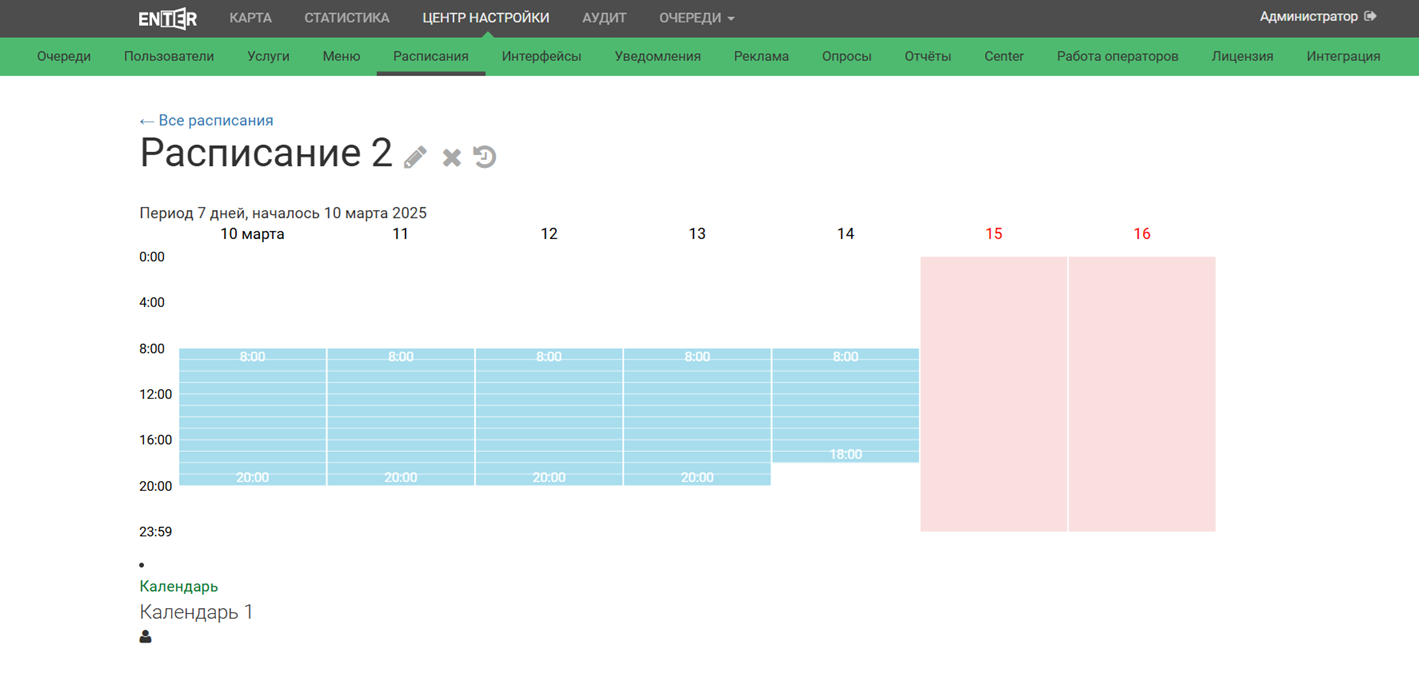Open the СТАТИСТИКА top menu
The image size is (1419, 689).
[346, 18]
